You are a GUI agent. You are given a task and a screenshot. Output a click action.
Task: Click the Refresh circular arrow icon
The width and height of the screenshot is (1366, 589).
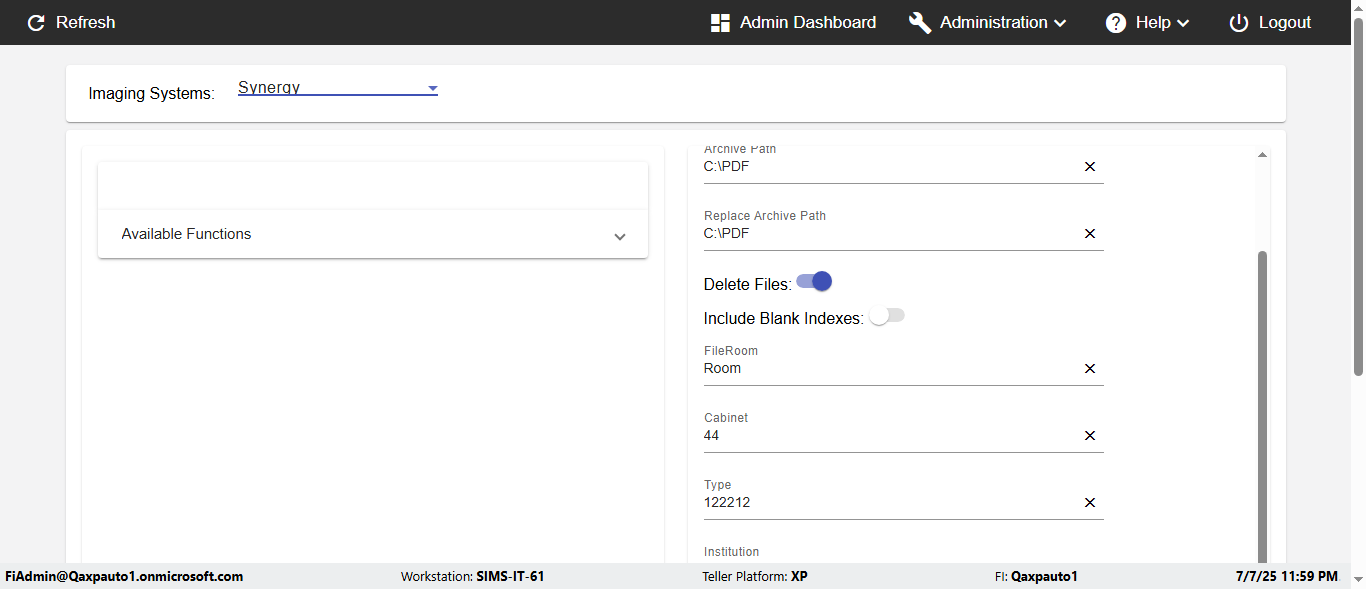[36, 23]
